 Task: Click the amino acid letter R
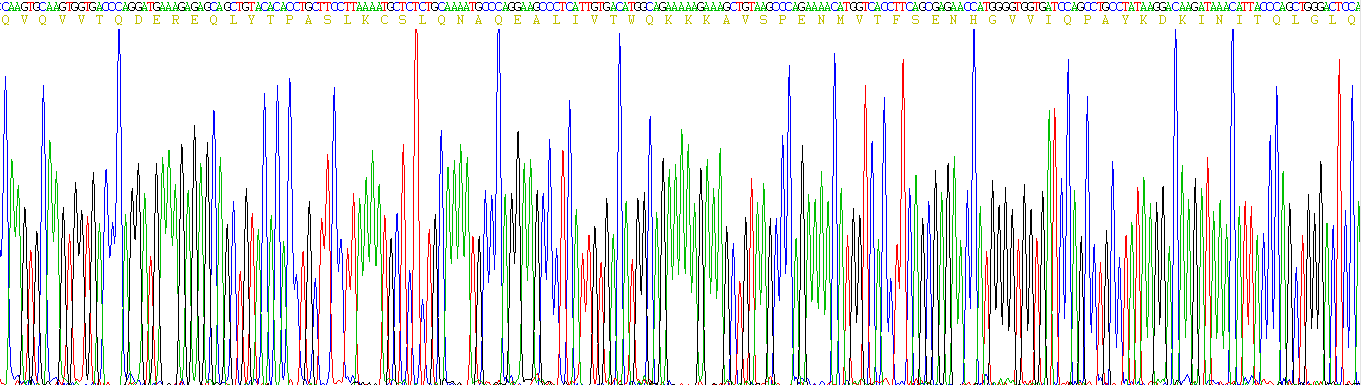coord(175,20)
